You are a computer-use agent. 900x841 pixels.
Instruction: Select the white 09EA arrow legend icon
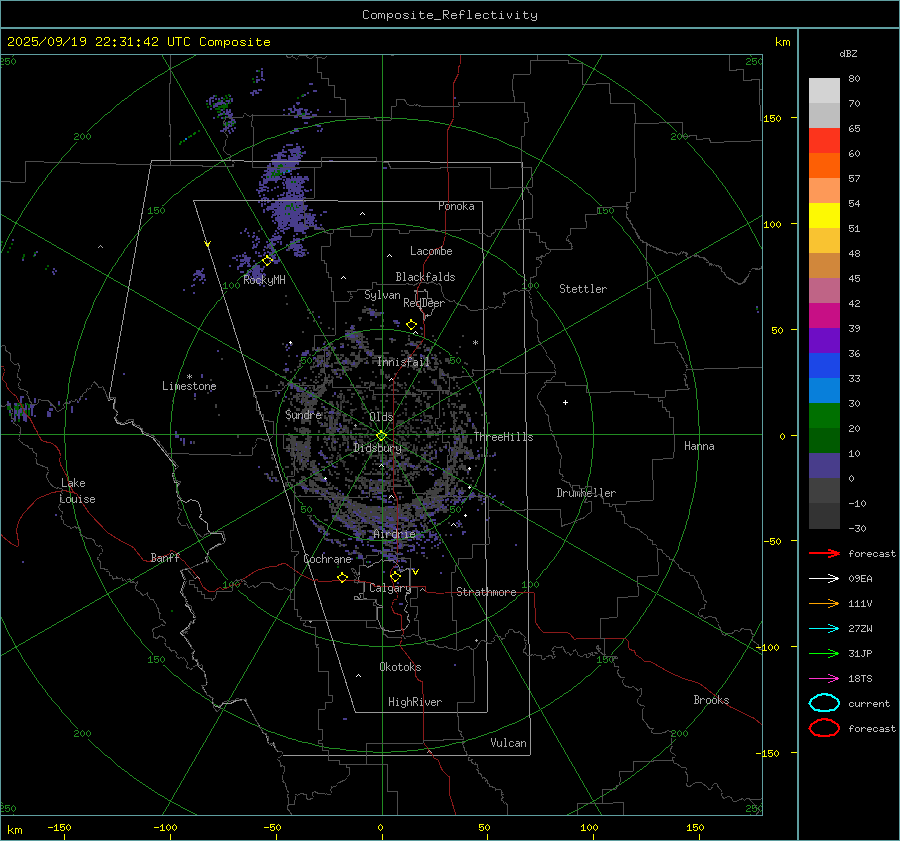click(823, 578)
